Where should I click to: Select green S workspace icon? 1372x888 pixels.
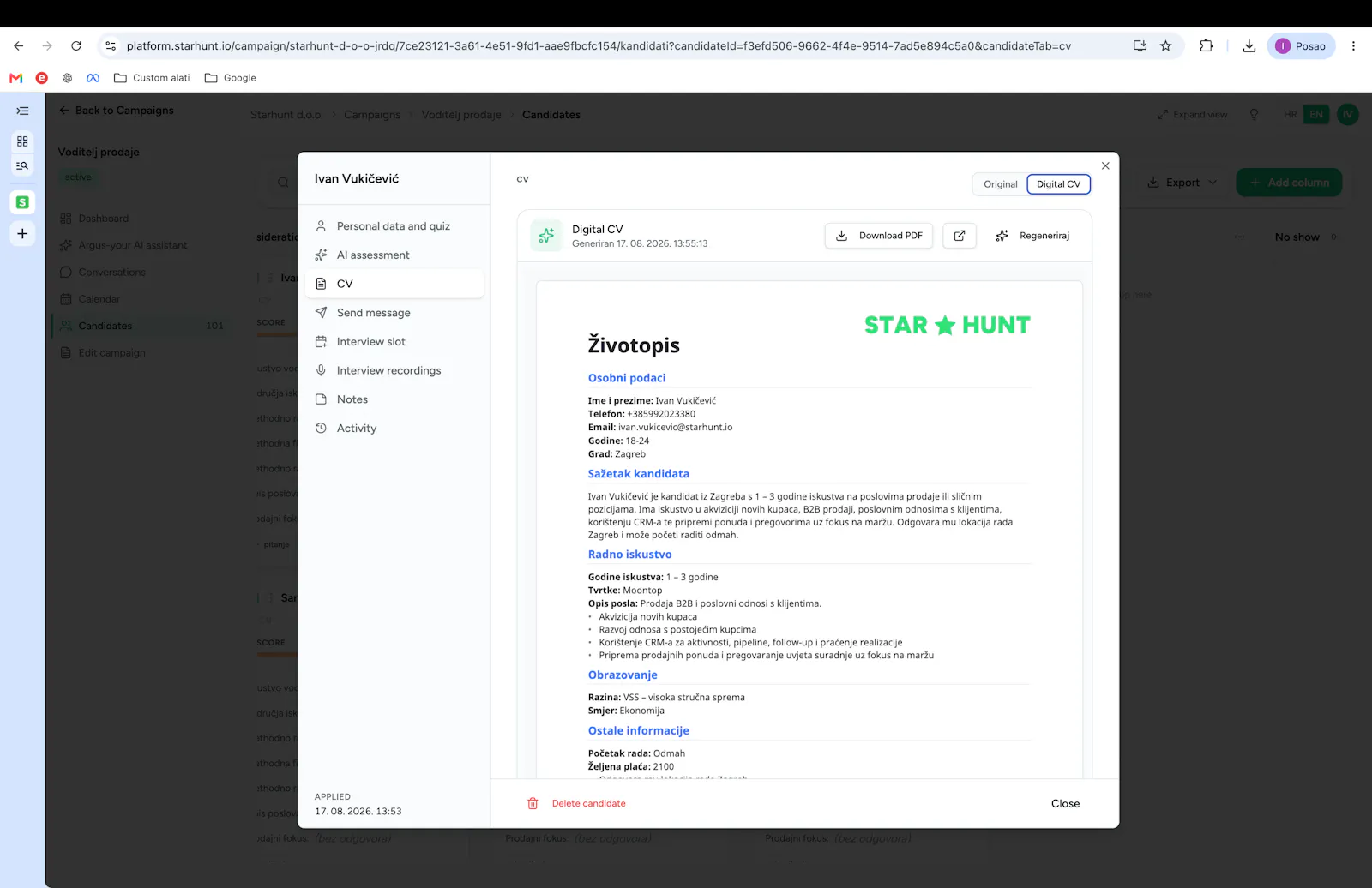(x=22, y=202)
